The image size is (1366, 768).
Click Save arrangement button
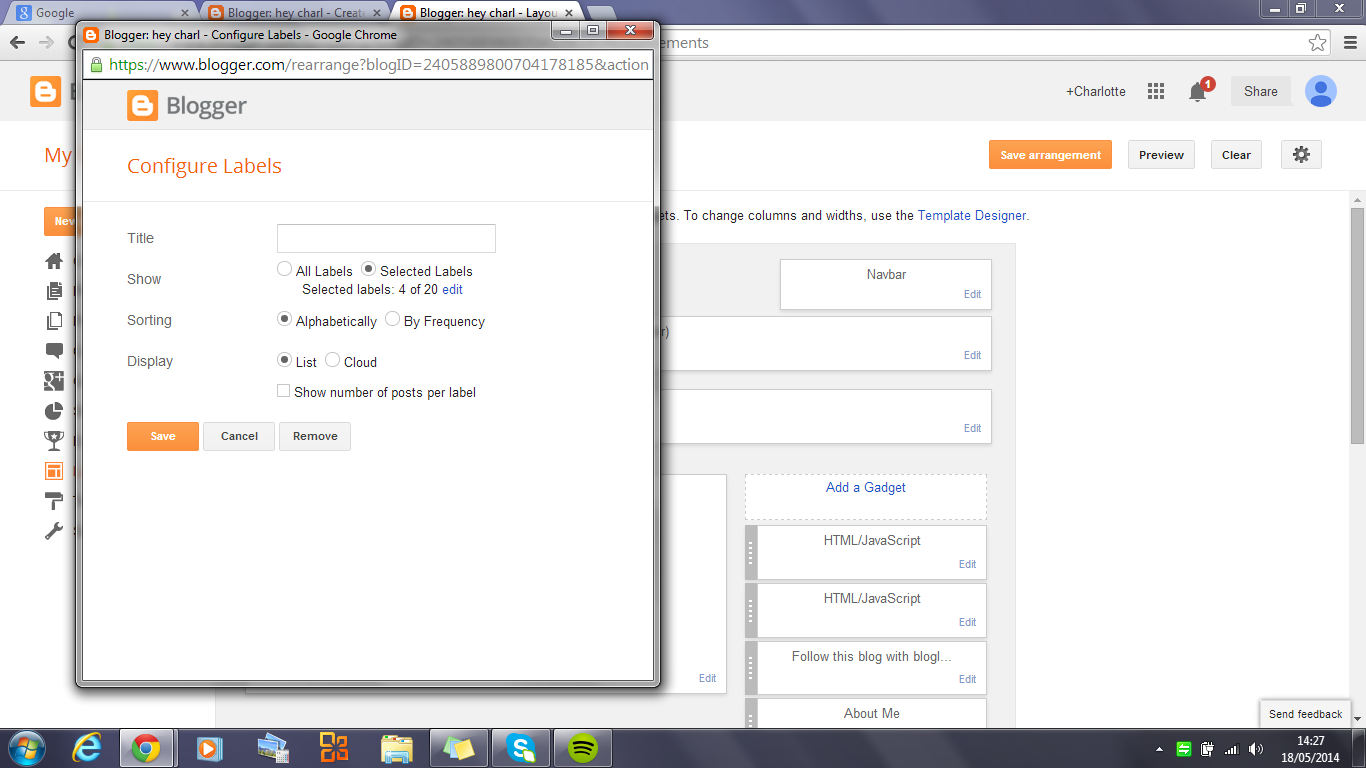pyautogui.click(x=1050, y=155)
